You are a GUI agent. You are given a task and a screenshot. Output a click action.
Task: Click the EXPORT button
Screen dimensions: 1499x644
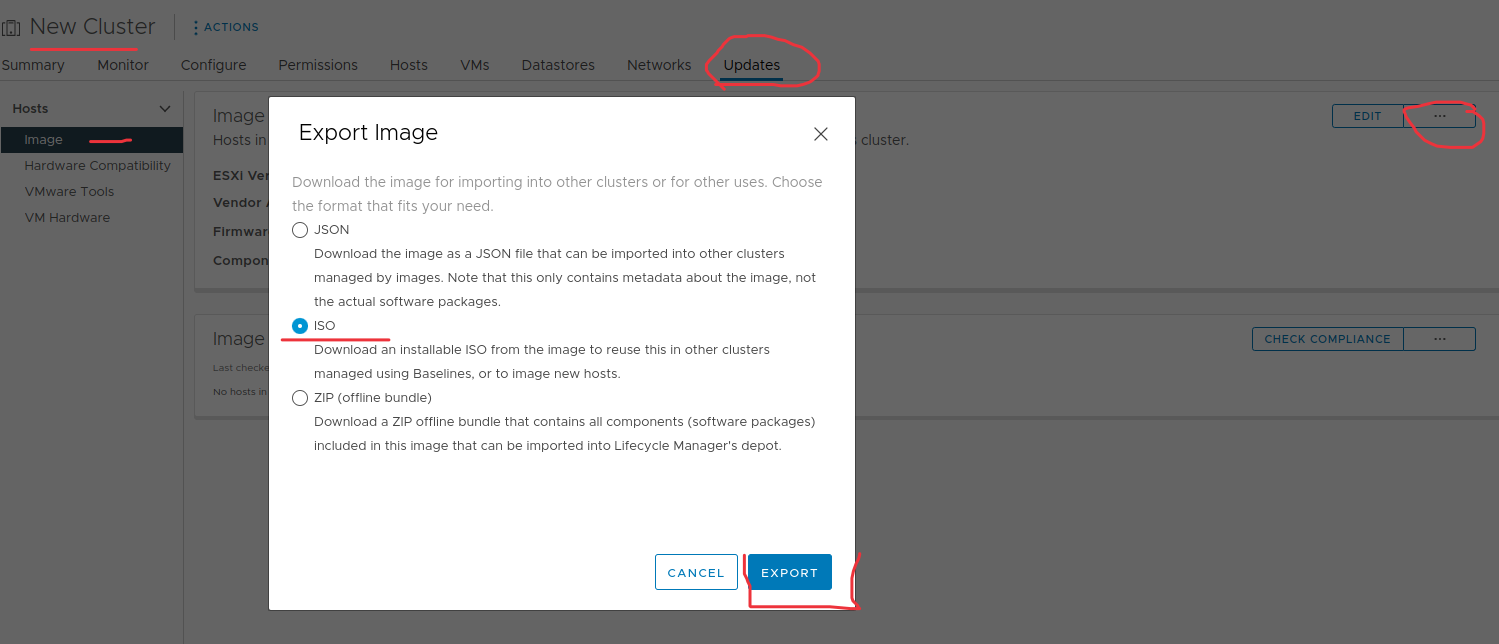pos(789,572)
